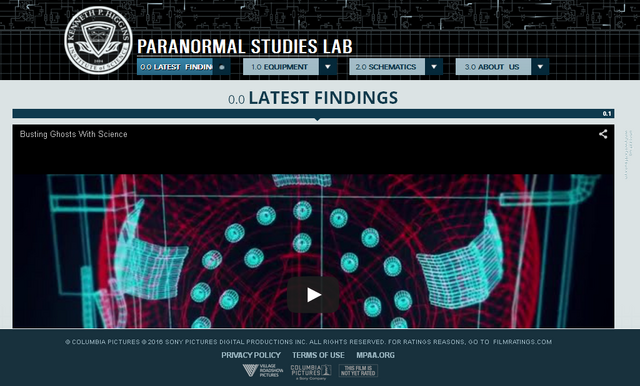Click the share icon on the video
The image size is (640, 386).
point(603,134)
